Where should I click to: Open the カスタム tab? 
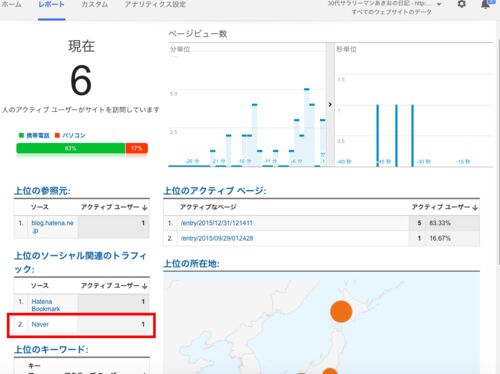[95, 4]
